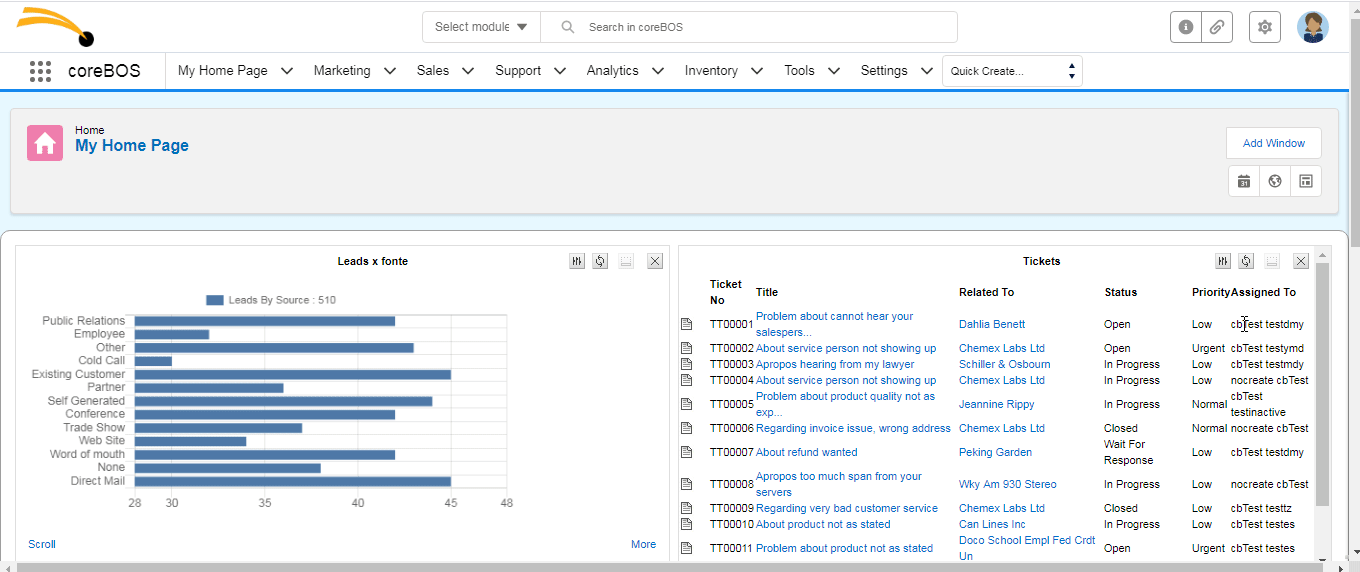Click document icon for ticket TT00010
The height and width of the screenshot is (572, 1360).
tap(686, 524)
